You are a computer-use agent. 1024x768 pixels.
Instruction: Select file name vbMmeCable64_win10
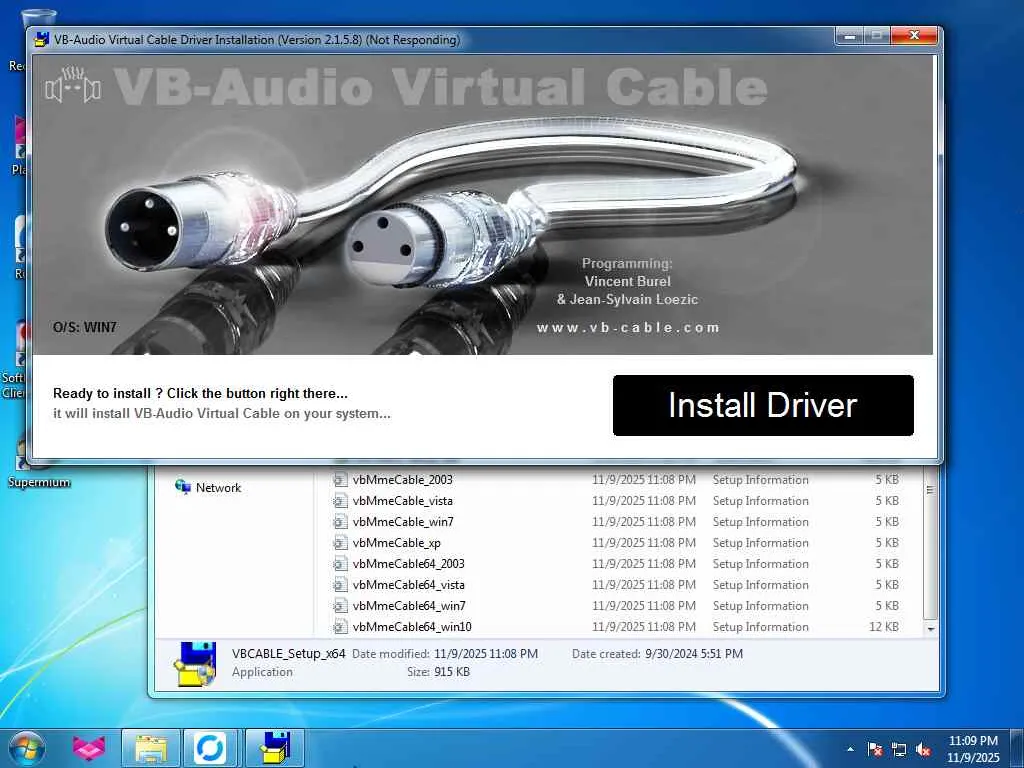[412, 626]
